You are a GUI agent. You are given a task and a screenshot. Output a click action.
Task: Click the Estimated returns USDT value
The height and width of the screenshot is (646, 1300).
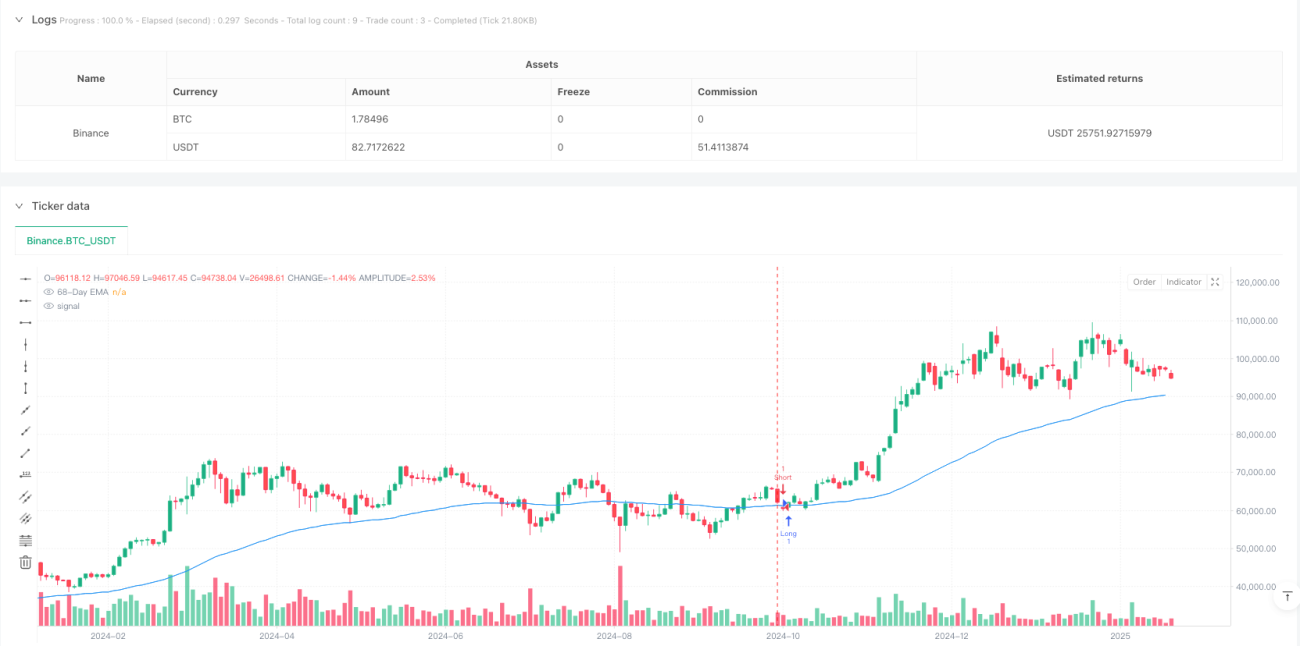(1099, 133)
